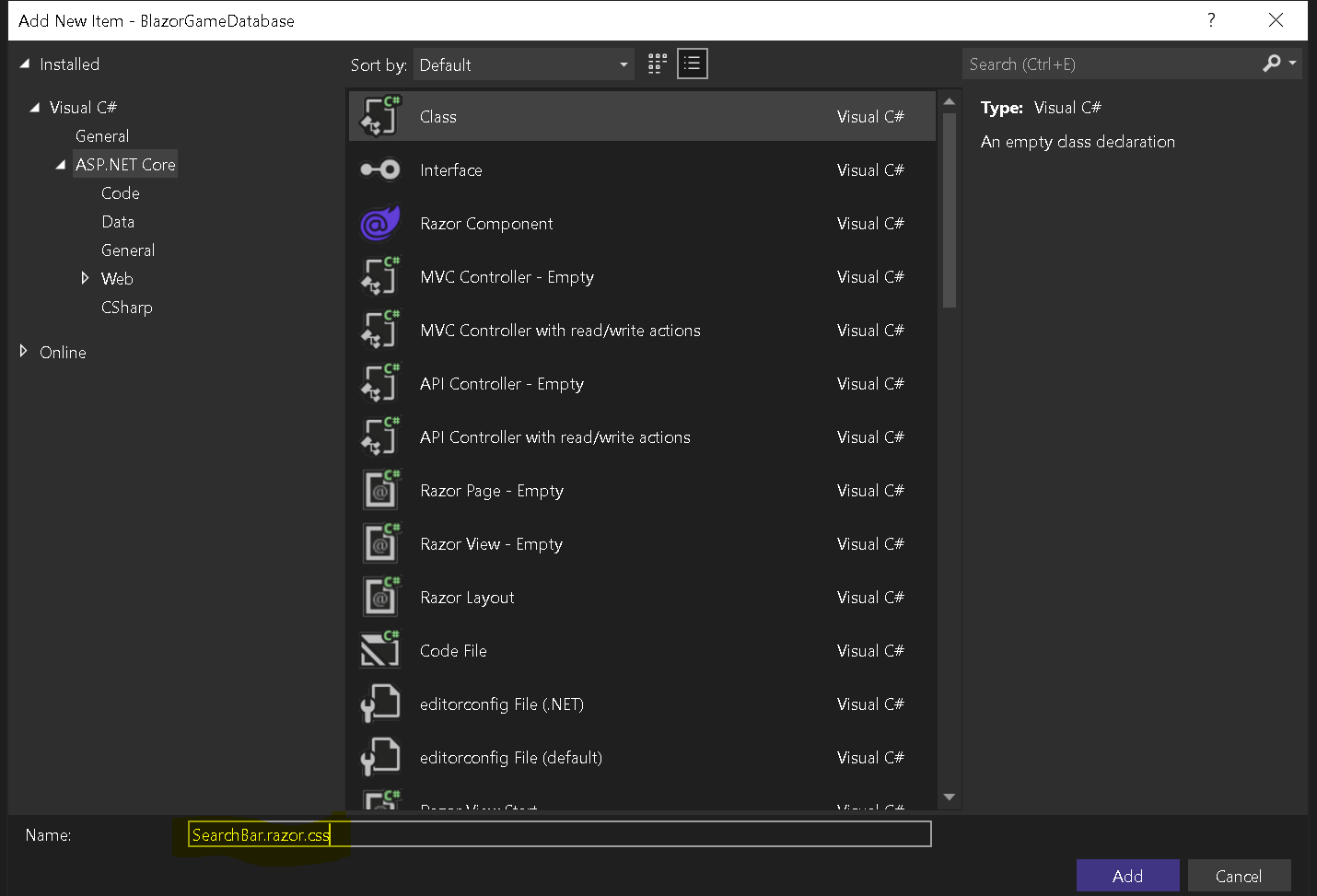
Task: Click scroll down arrow of template list
Action: [x=950, y=797]
